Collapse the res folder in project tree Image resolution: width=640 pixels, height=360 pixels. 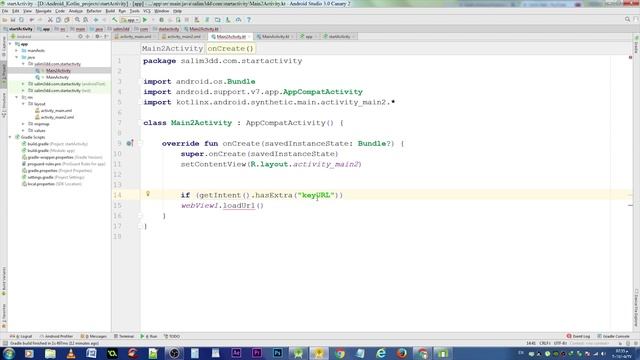(17, 97)
